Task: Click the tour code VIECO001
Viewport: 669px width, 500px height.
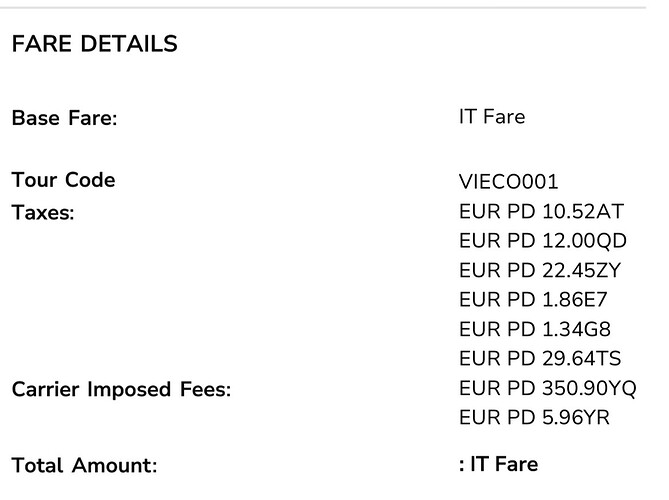Action: pyautogui.click(x=509, y=182)
